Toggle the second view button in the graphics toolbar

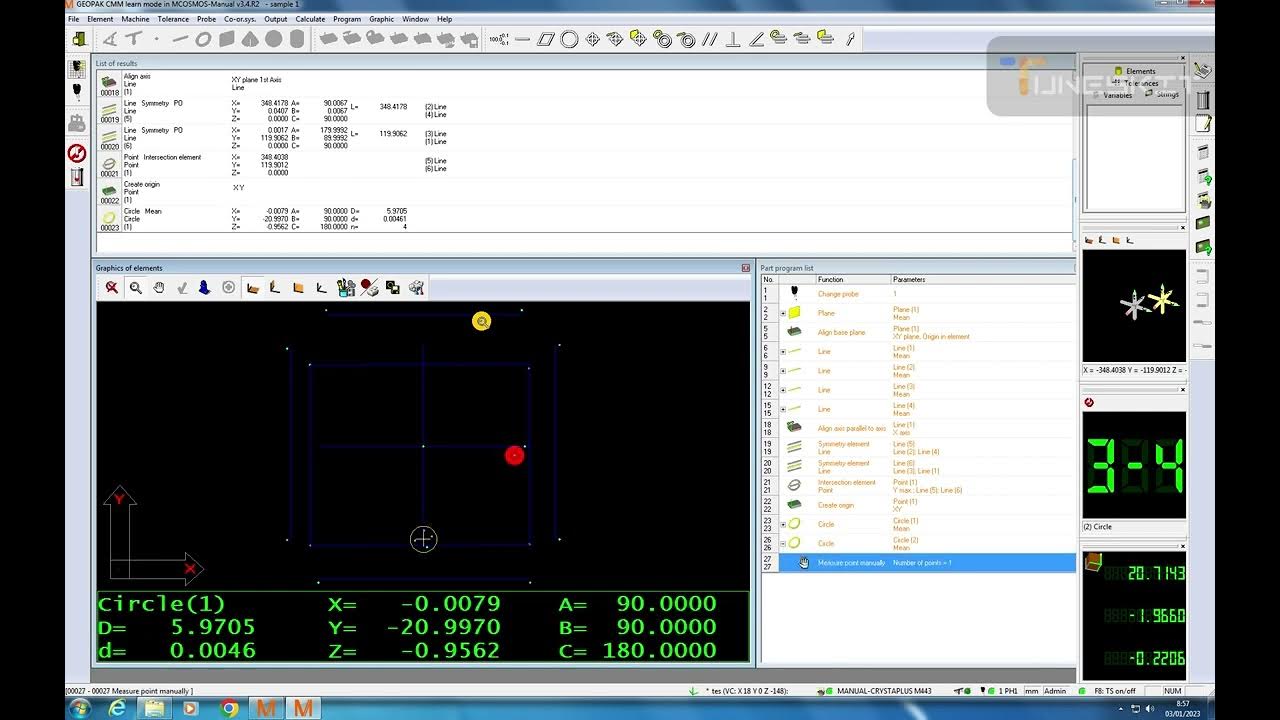275,288
